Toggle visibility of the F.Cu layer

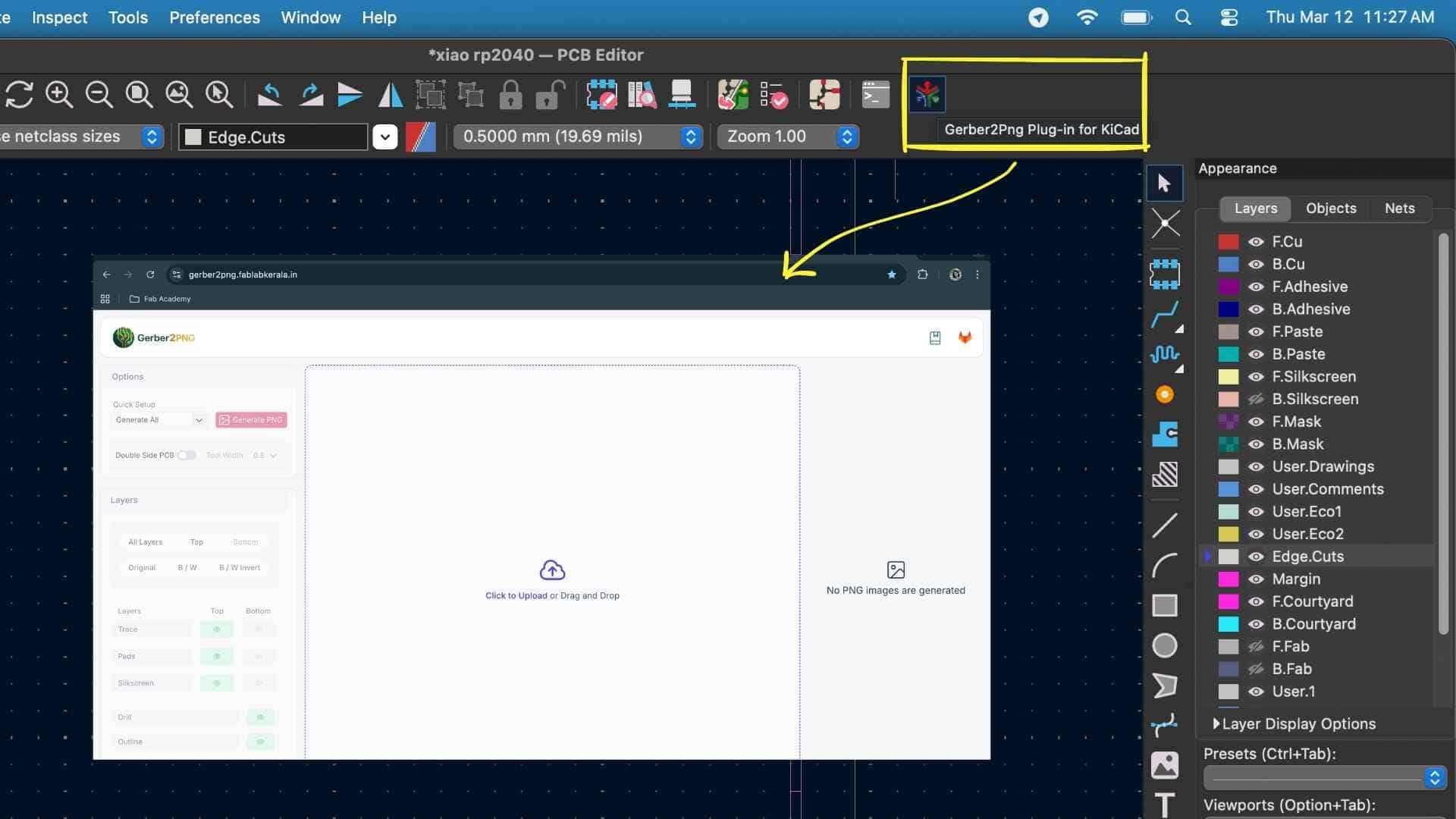[1256, 242]
